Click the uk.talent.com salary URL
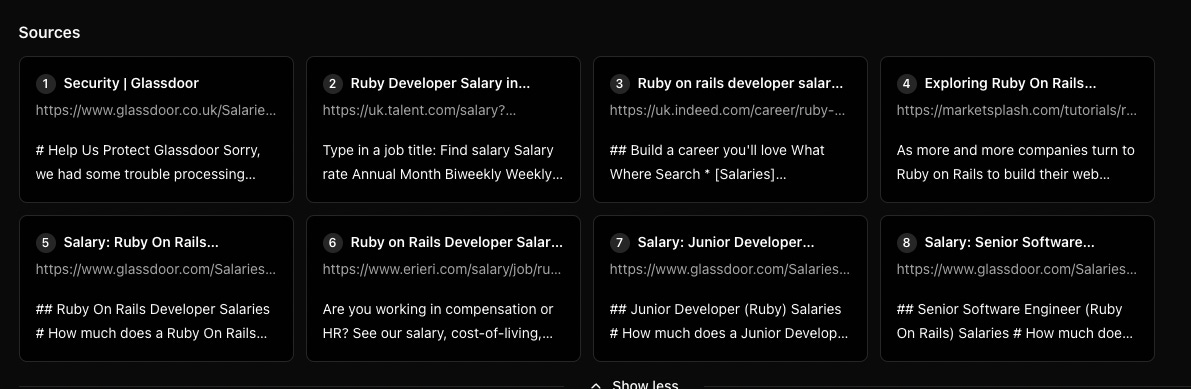The height and width of the screenshot is (389, 1191). pyautogui.click(x=419, y=110)
